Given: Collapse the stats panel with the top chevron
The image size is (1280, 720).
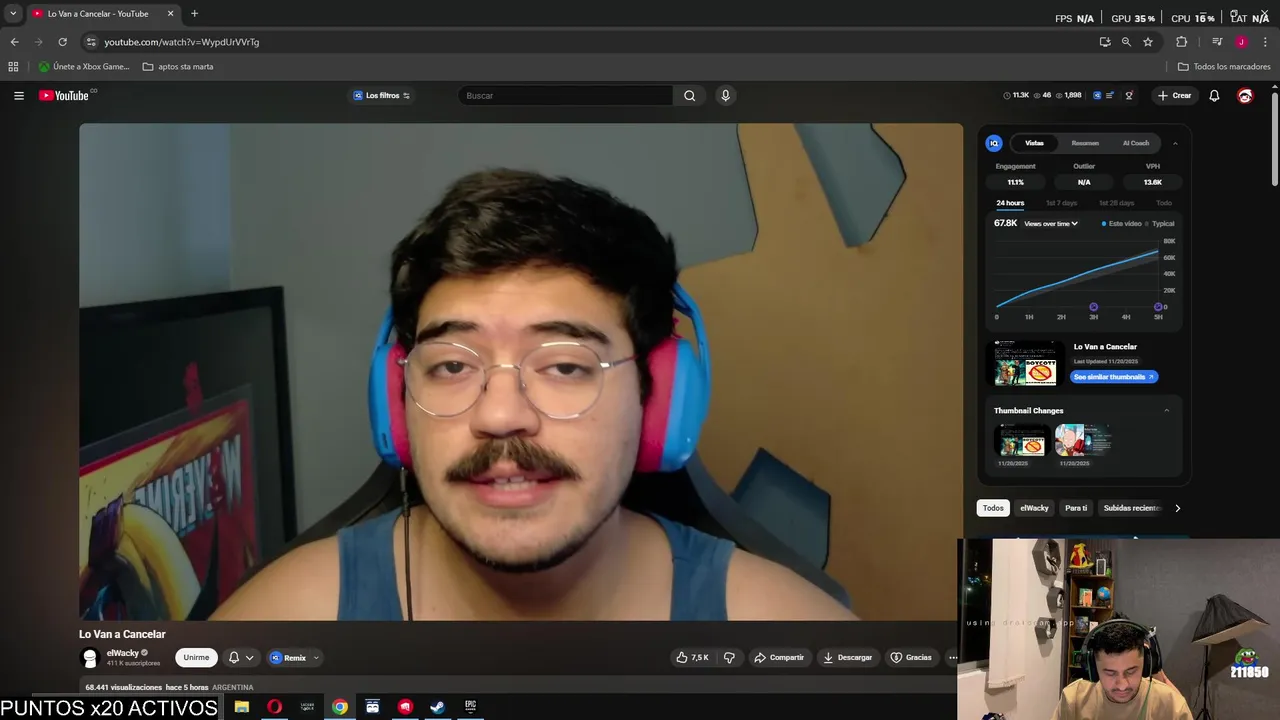Looking at the screenshot, I should 1175,143.
